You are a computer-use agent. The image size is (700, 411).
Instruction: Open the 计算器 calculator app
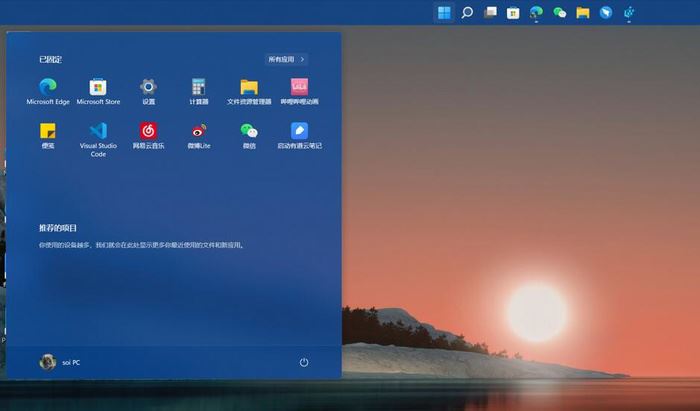(199, 88)
